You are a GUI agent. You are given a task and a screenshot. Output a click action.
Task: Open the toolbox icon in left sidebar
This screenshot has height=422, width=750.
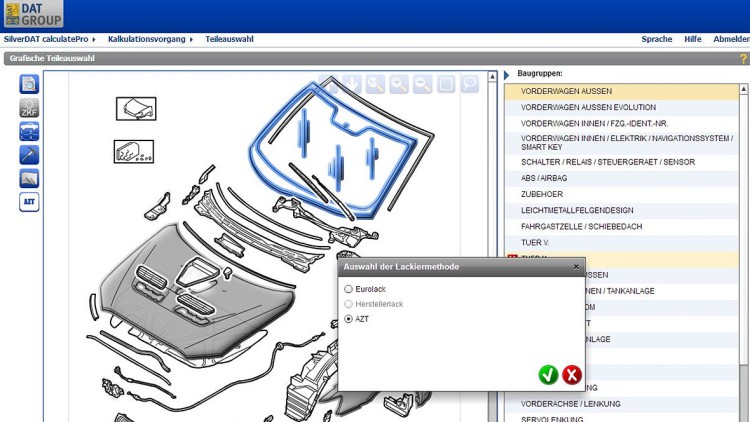[29, 131]
